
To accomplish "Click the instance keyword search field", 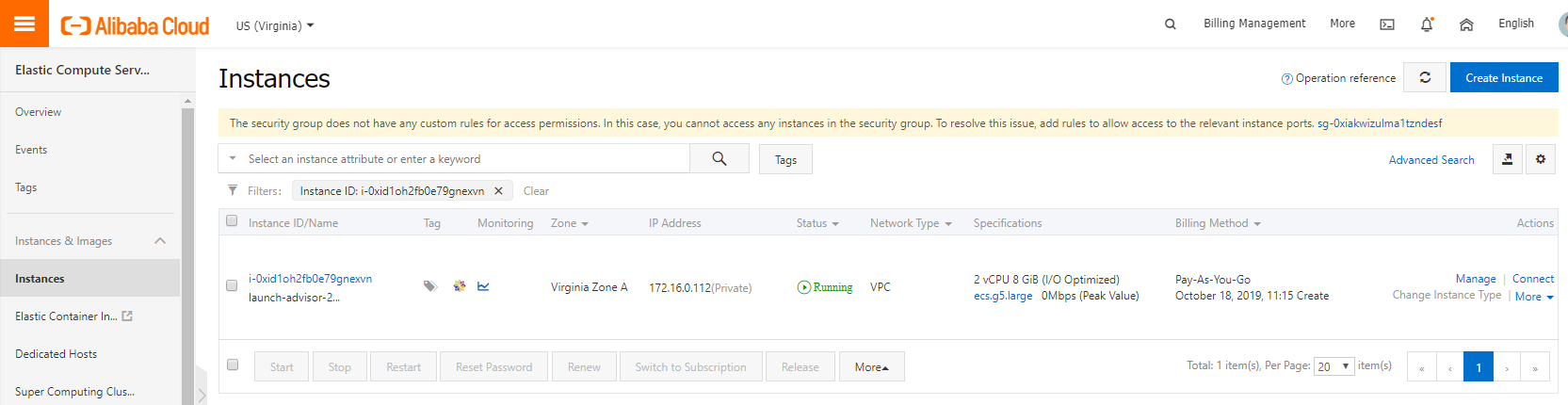I will (461, 159).
